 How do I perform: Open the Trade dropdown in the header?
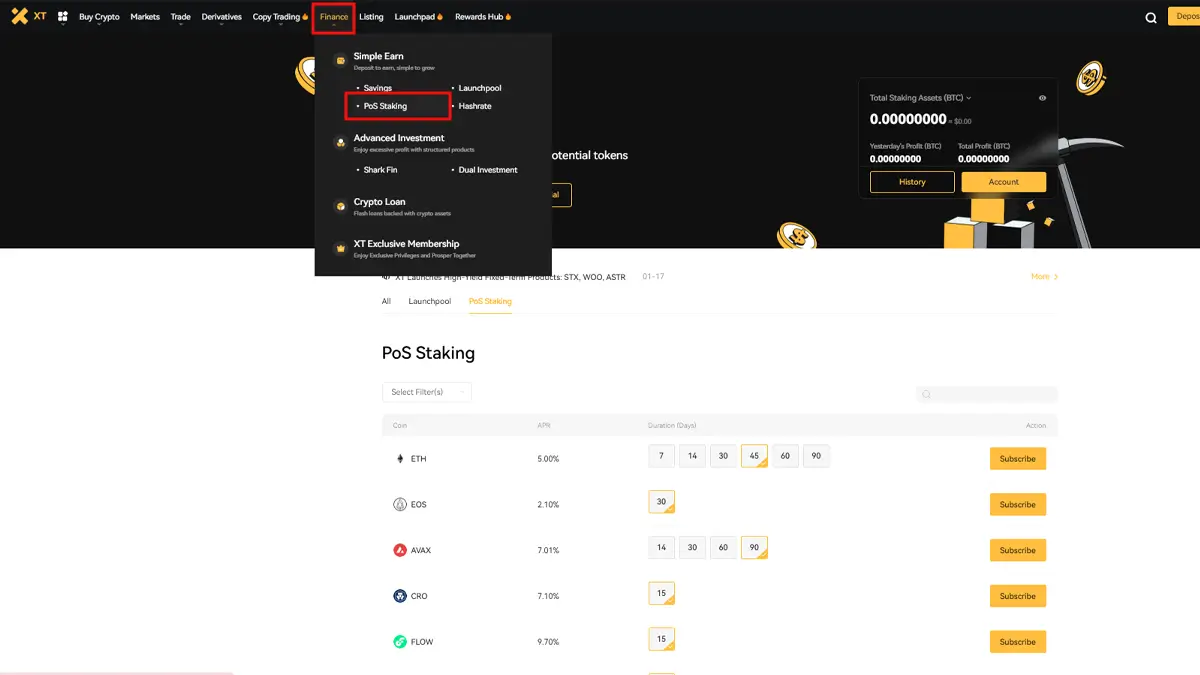coord(180,17)
